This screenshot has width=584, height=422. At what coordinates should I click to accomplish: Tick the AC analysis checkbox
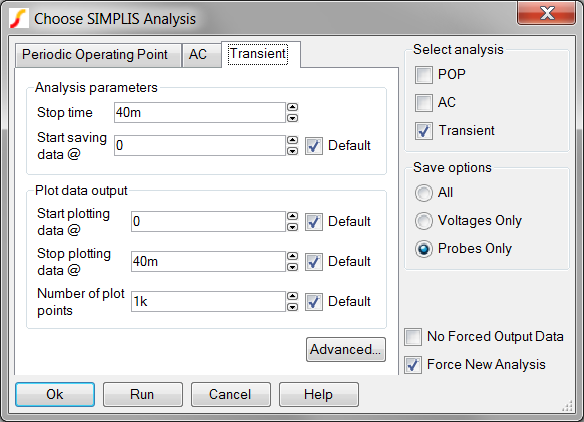[x=424, y=102]
